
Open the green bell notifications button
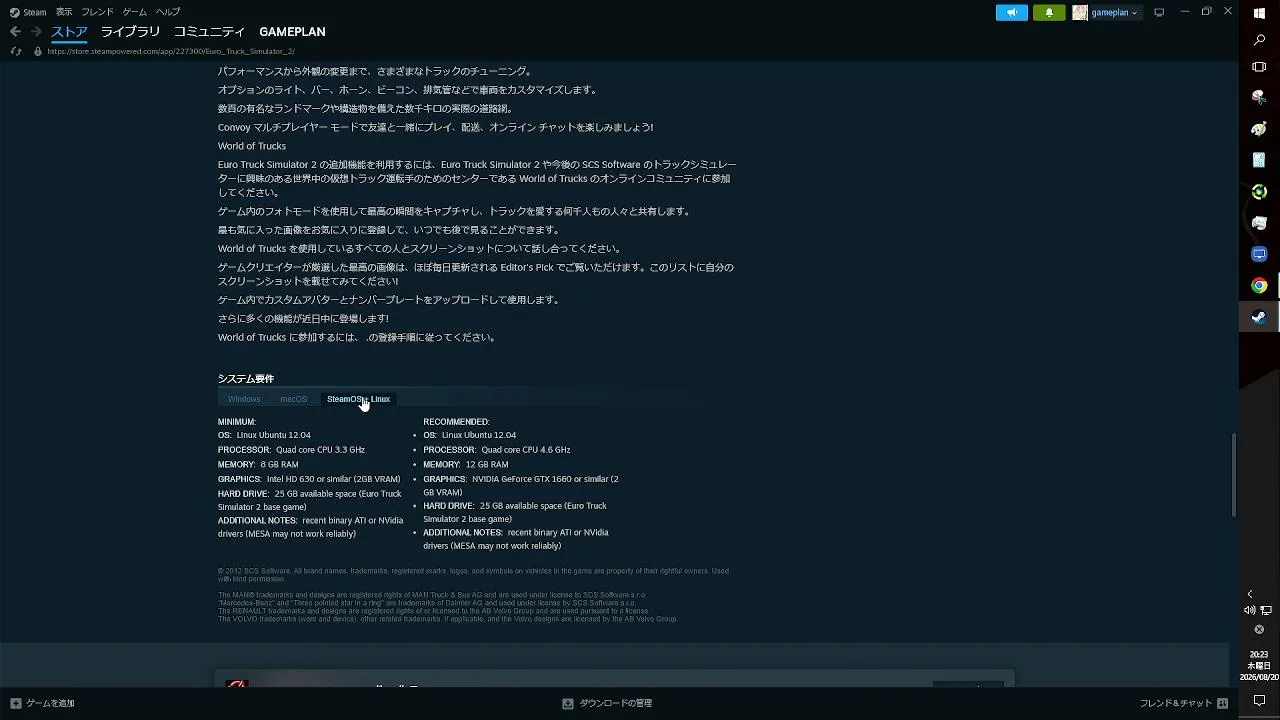click(x=1049, y=13)
